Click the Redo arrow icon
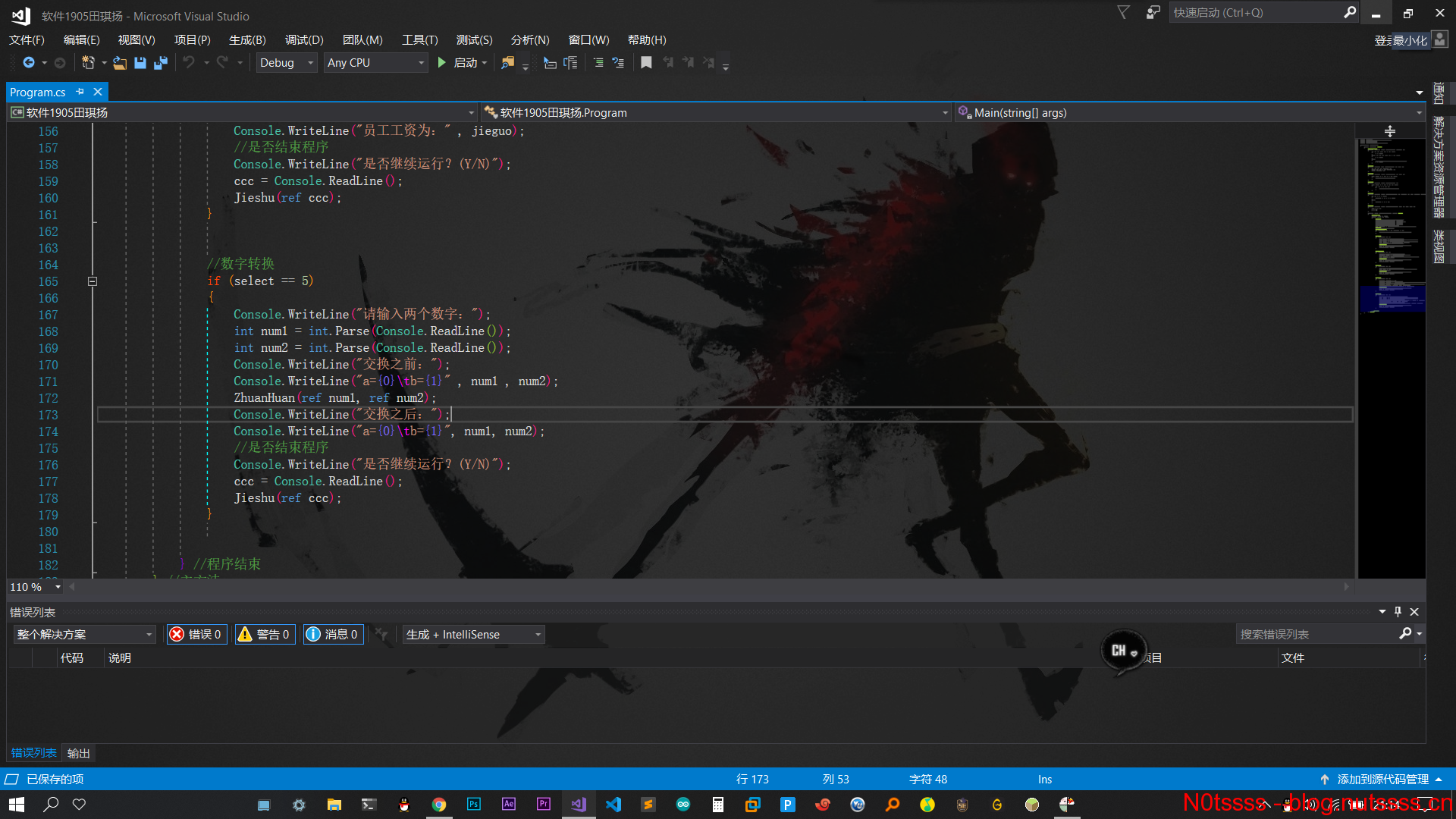This screenshot has height=819, width=1456. [222, 63]
